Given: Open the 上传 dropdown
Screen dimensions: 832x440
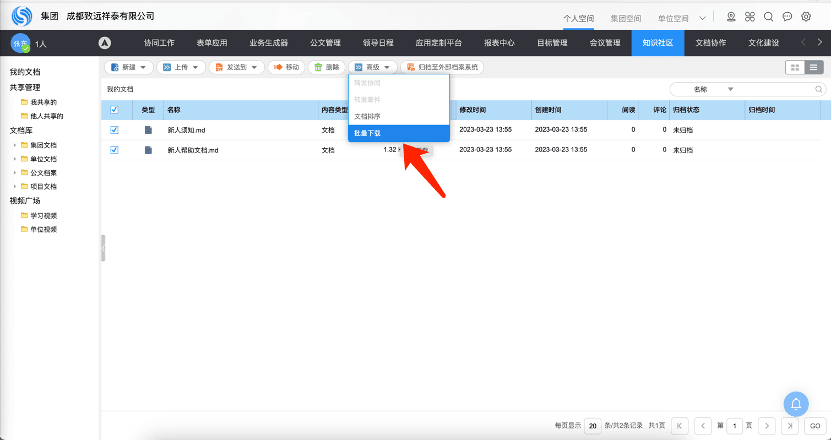Looking at the screenshot, I should [181, 67].
